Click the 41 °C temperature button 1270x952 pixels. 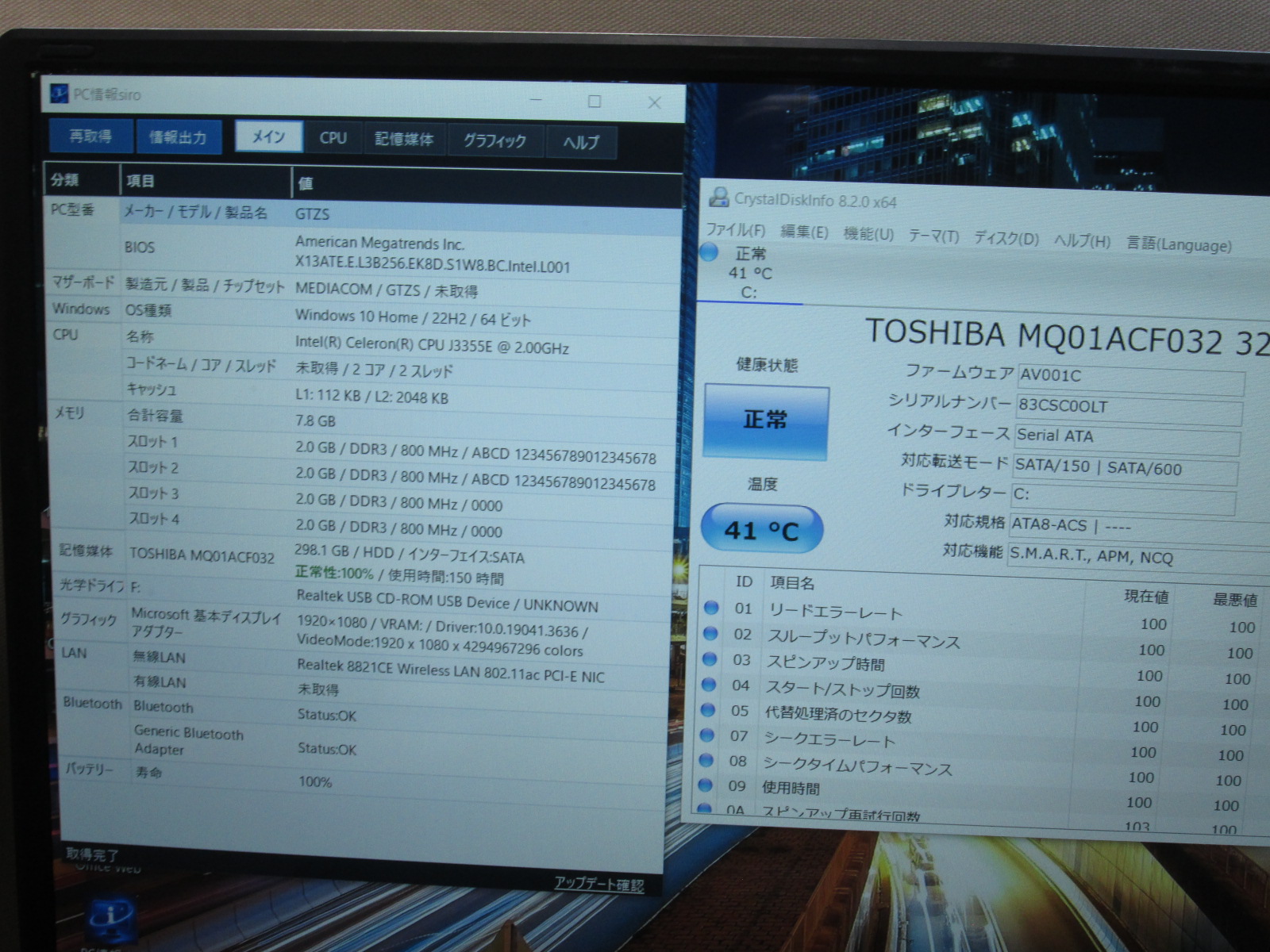pos(761,529)
